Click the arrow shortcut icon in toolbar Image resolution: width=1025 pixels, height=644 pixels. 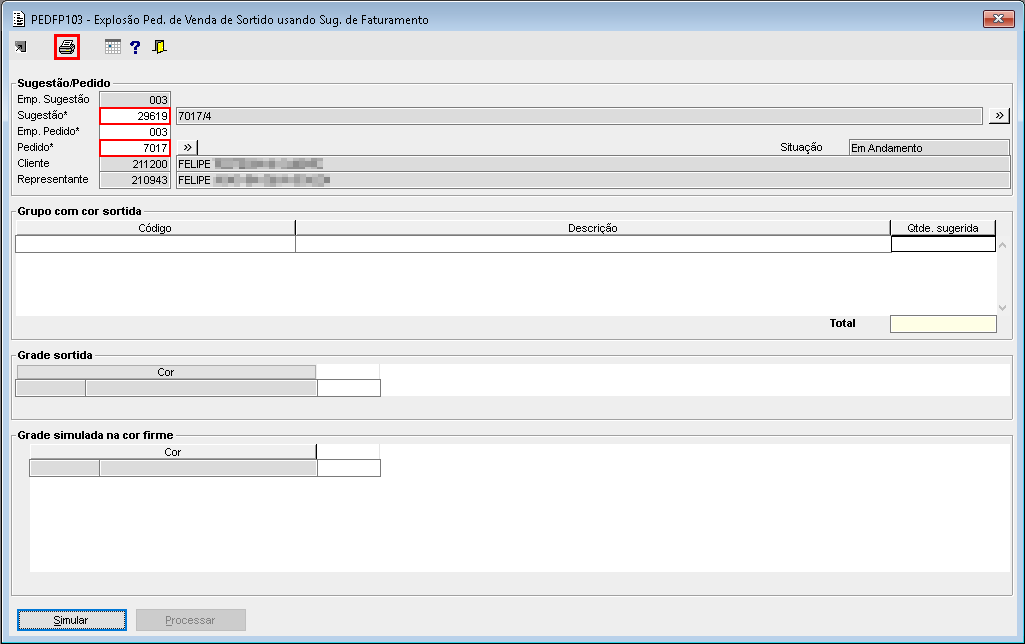tap(21, 47)
